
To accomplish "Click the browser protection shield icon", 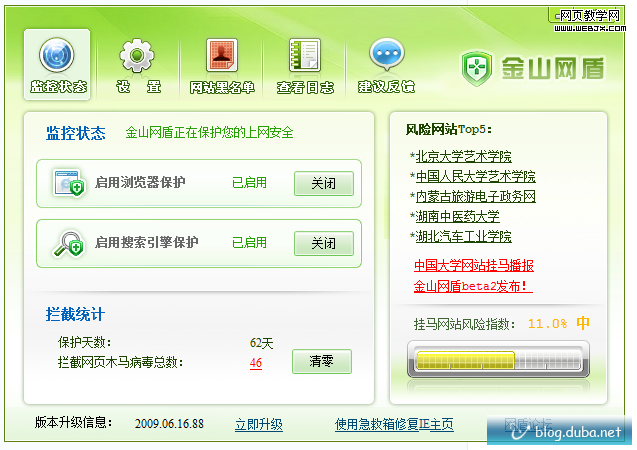I will 69,184.
